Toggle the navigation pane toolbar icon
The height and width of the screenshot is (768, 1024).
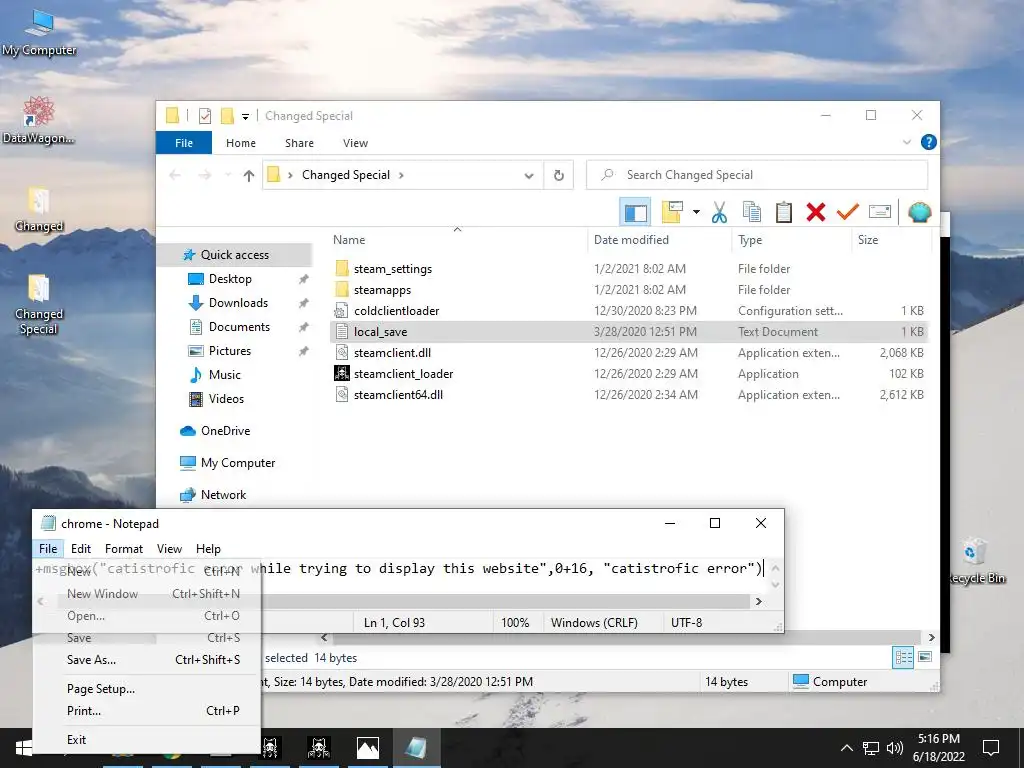pos(635,212)
